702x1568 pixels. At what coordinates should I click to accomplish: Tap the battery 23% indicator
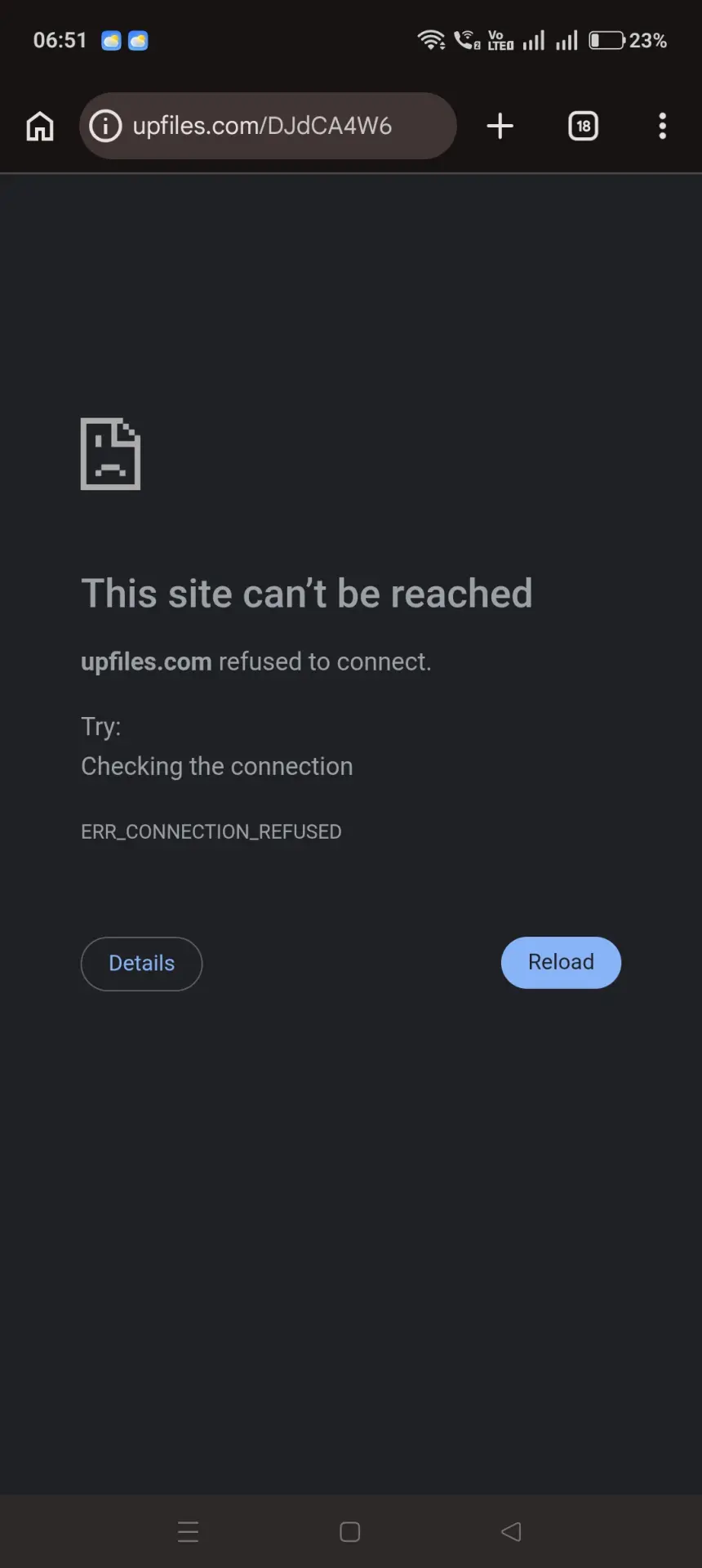[628, 40]
